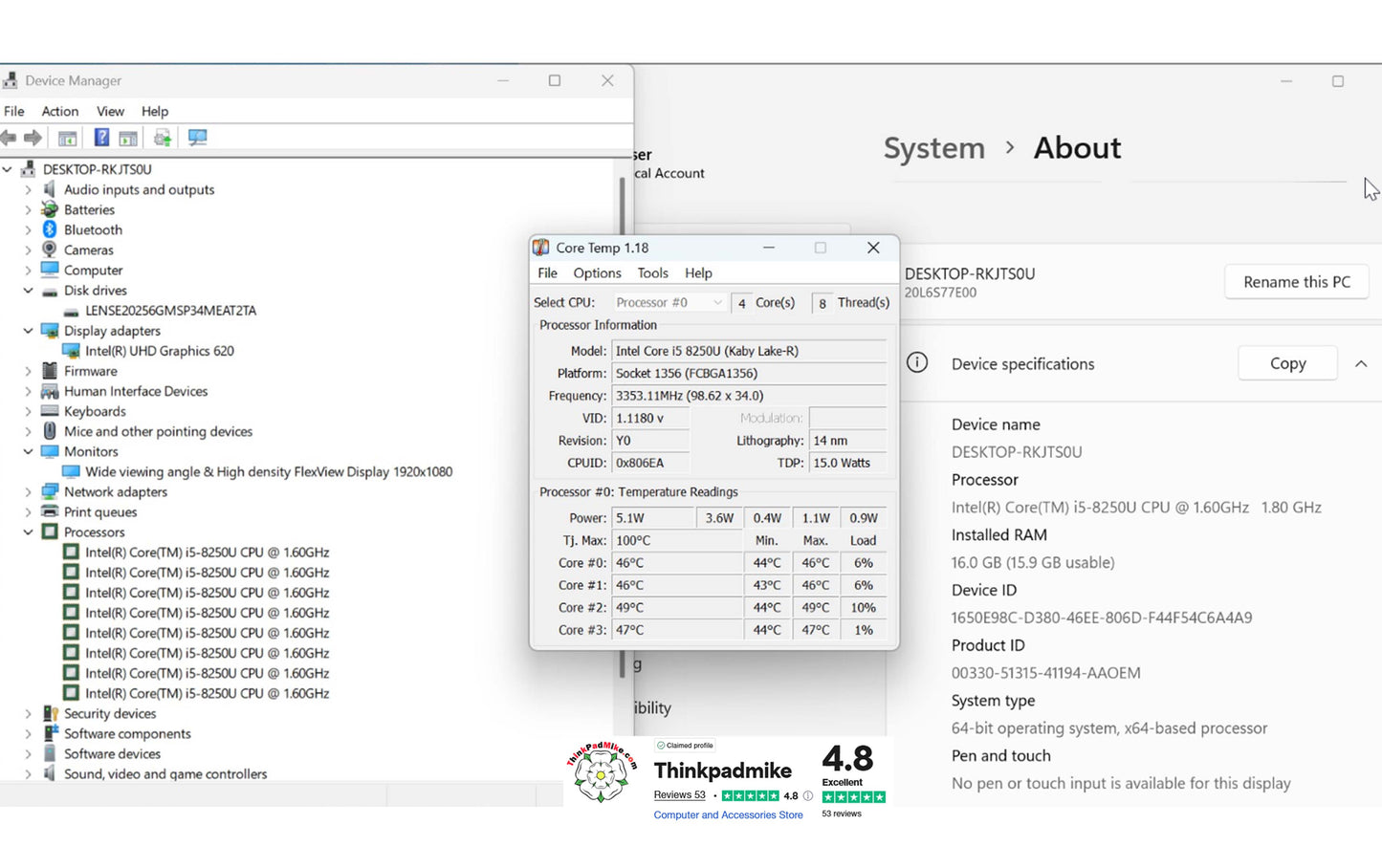The image size is (1382, 868).
Task: Open the Select CPU Processor #0 dropdown
Action: [669, 302]
